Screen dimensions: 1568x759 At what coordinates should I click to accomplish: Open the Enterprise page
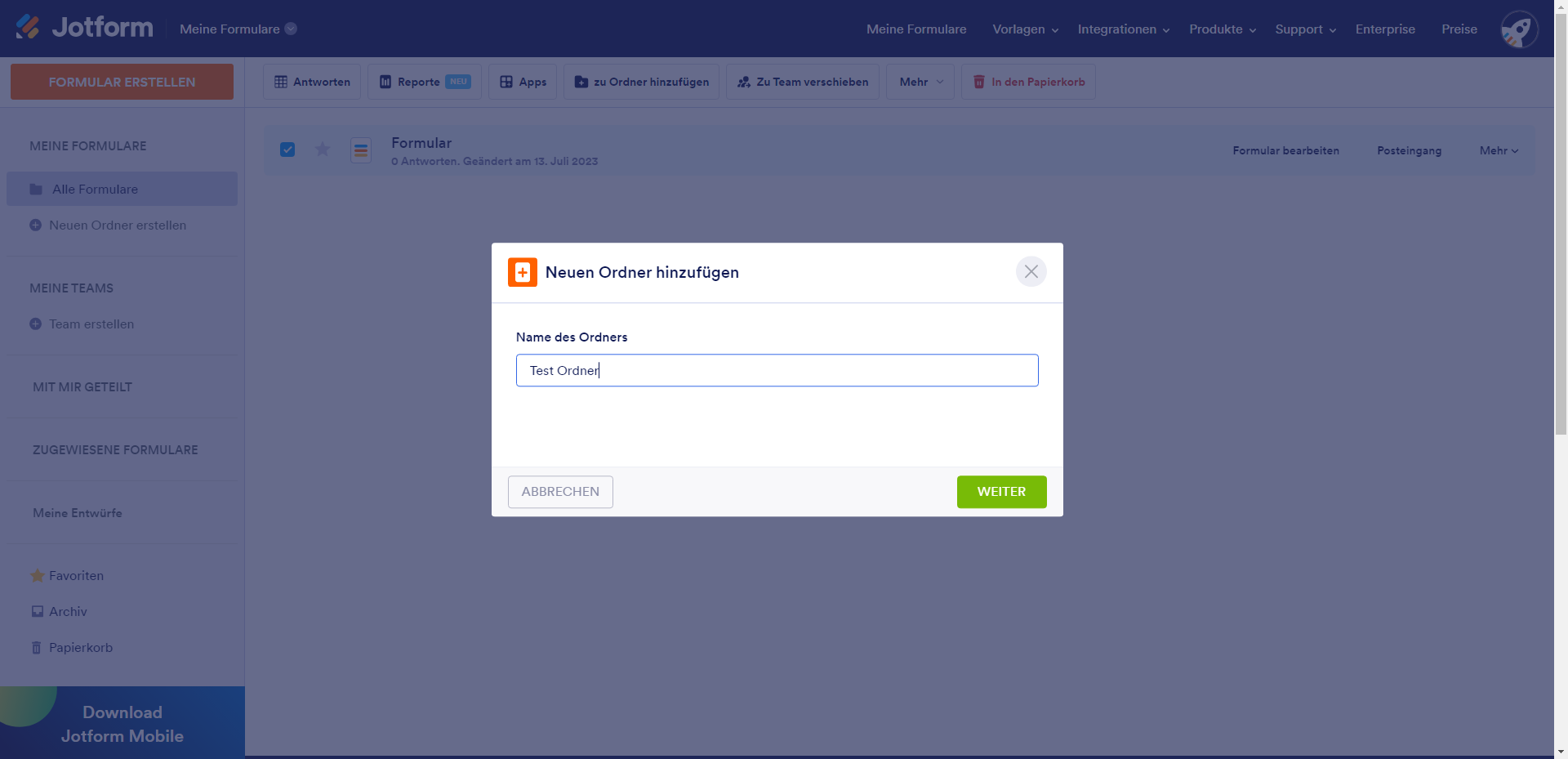(1385, 29)
